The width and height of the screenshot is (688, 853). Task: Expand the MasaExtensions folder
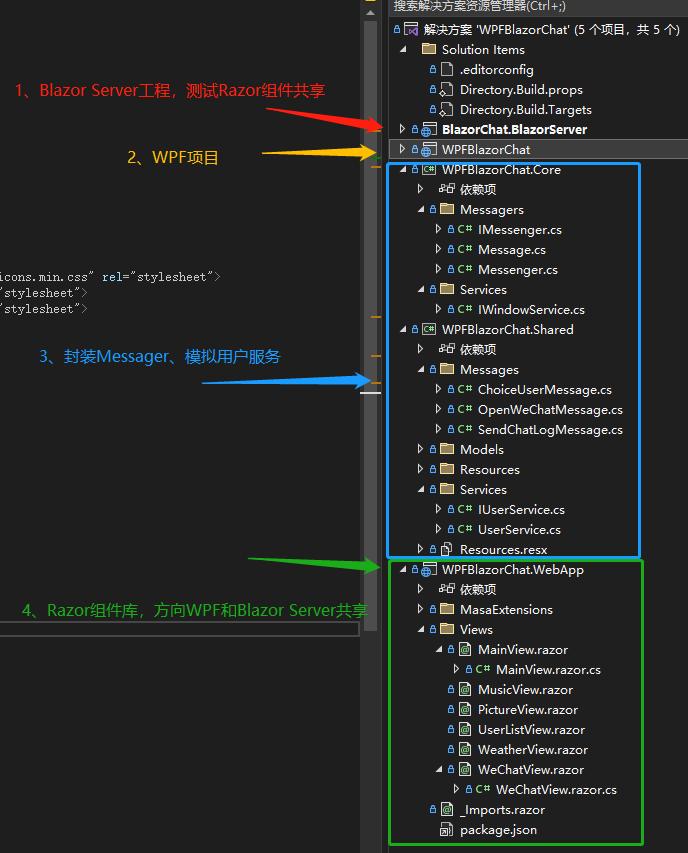[421, 610]
